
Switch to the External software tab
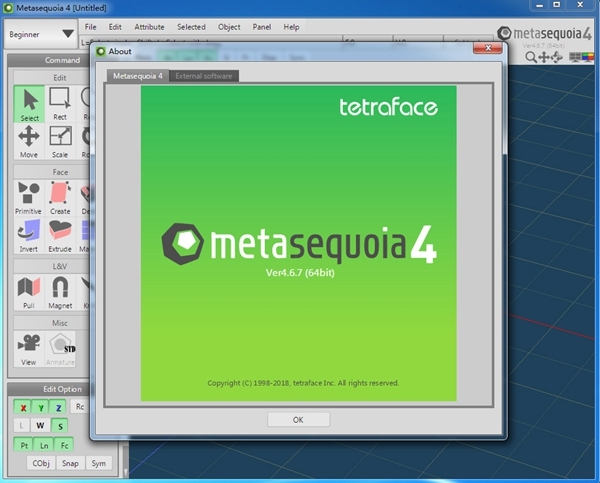coord(204,76)
